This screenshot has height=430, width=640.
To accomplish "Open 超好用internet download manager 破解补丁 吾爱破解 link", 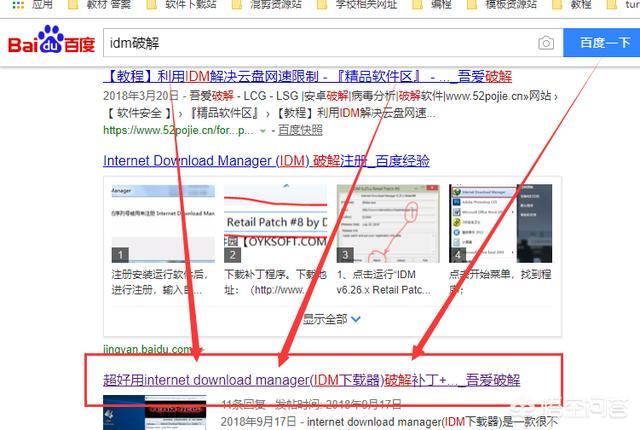I will (x=312, y=380).
